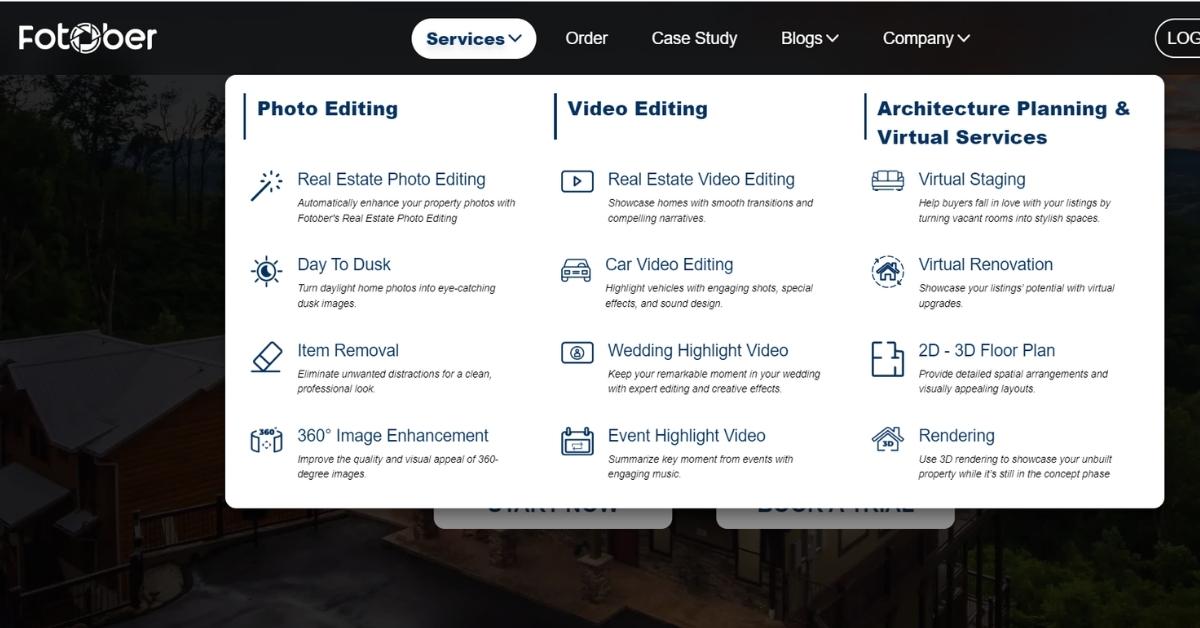Screen dimensions: 1200x628
Task: Click the Fotober logo
Action: coord(88,38)
